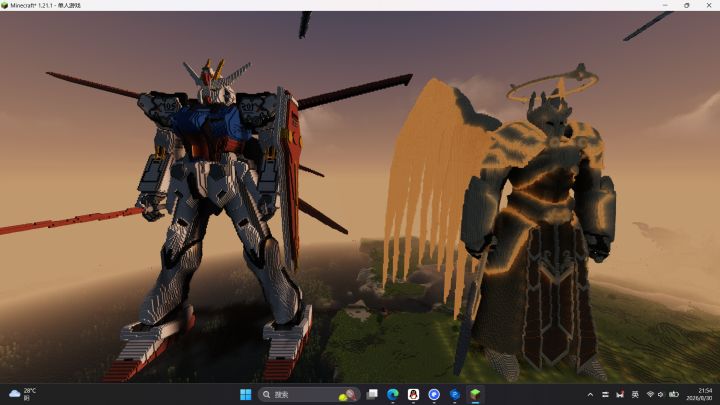Minimize the Minecraft window

tap(665, 6)
